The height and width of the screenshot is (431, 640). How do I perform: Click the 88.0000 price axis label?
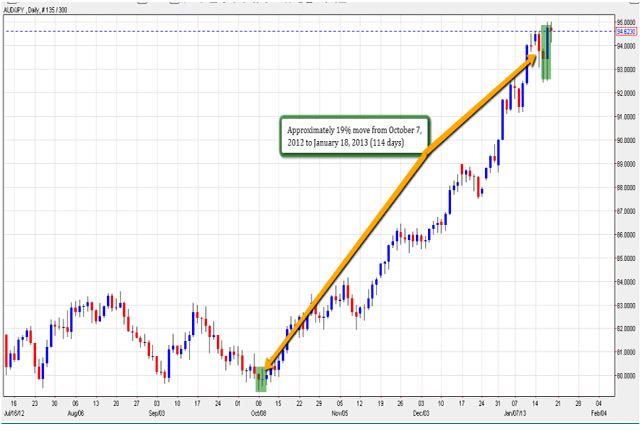(626, 188)
